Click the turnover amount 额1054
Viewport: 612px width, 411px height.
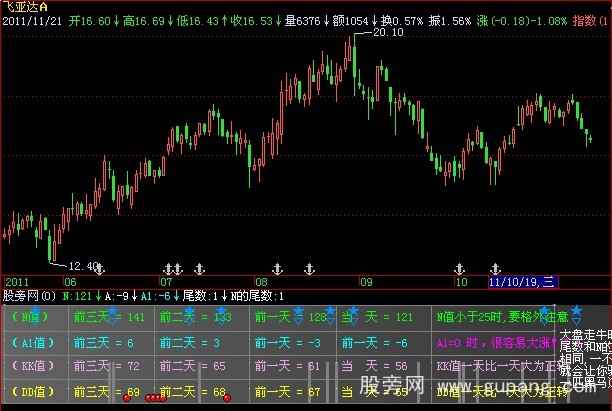click(350, 21)
